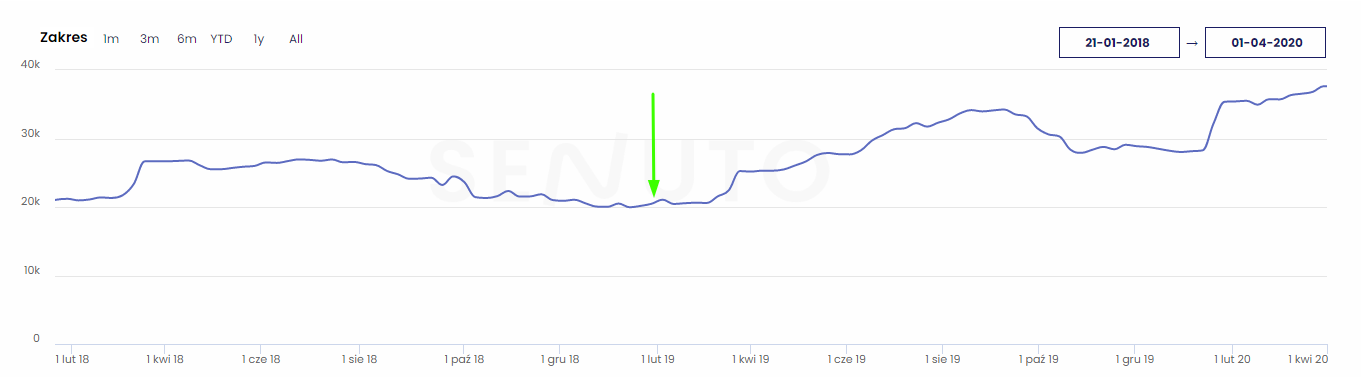The height and width of the screenshot is (377, 1361).
Task: Click the 40k y-axis label
Action: (30, 64)
